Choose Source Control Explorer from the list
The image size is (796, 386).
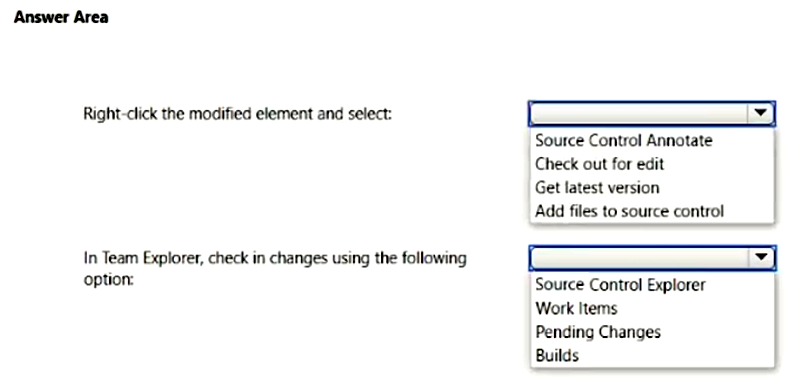pos(620,284)
